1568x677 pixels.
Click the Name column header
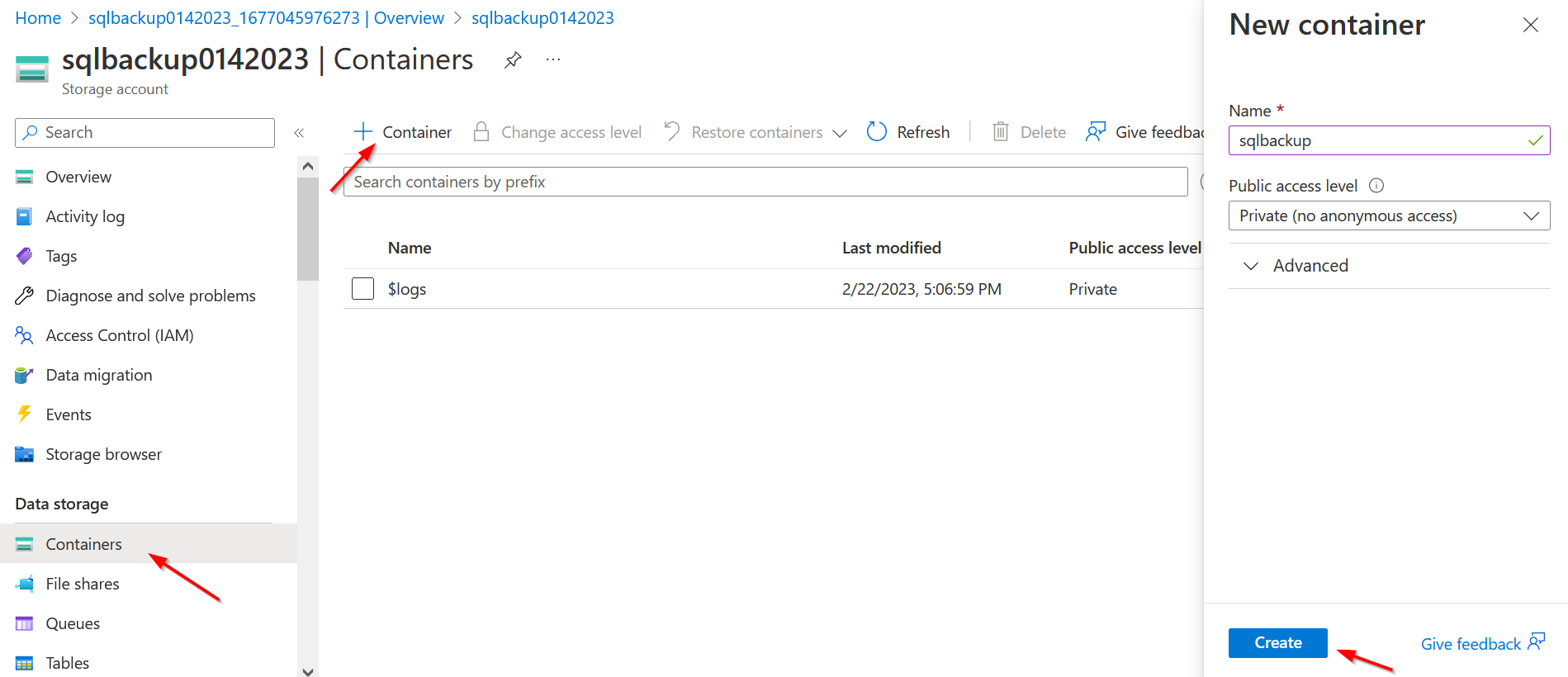410,248
